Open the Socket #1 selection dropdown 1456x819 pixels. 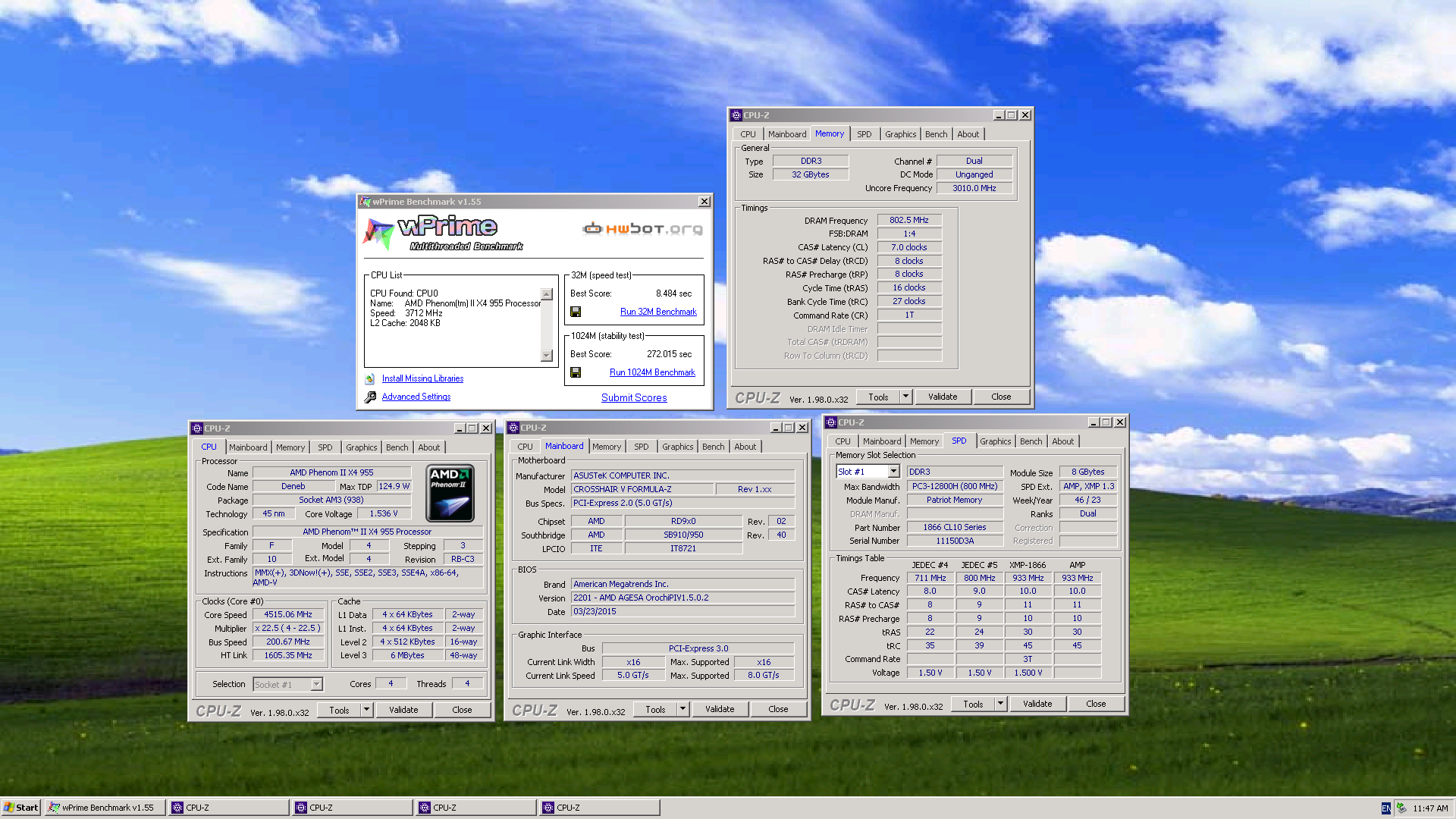[316, 684]
